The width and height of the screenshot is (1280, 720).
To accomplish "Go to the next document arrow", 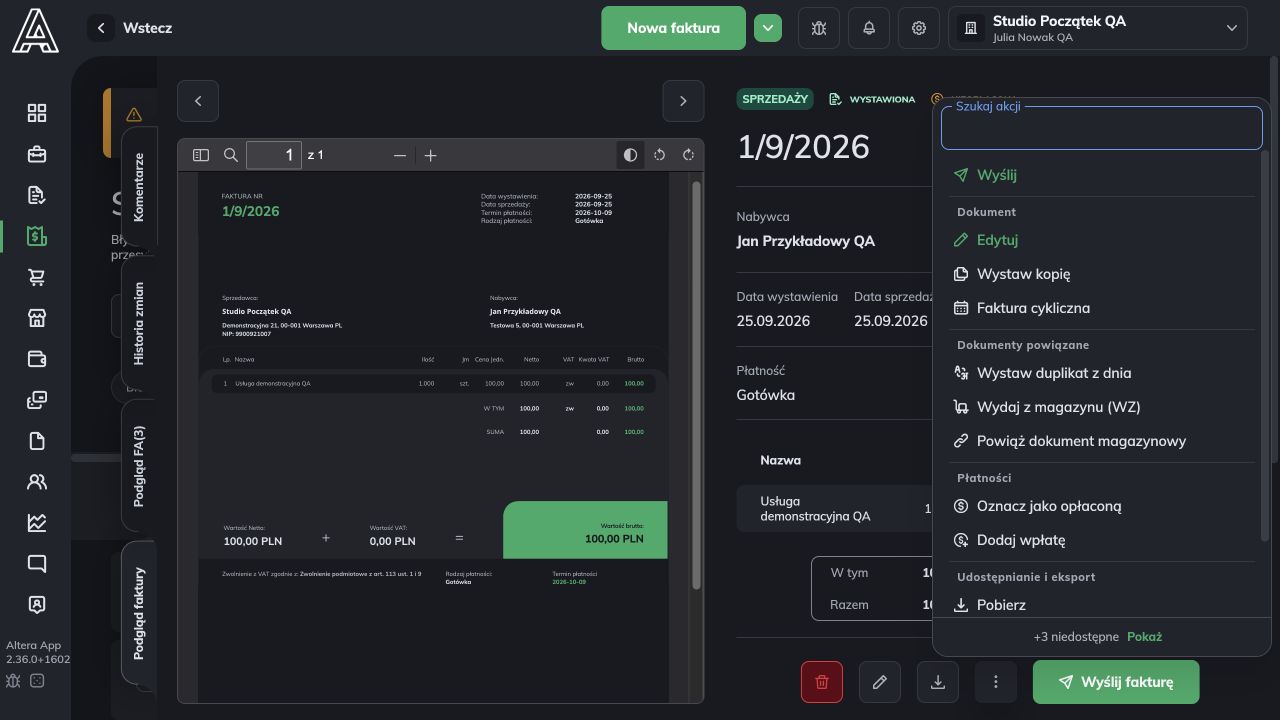I will tap(683, 101).
